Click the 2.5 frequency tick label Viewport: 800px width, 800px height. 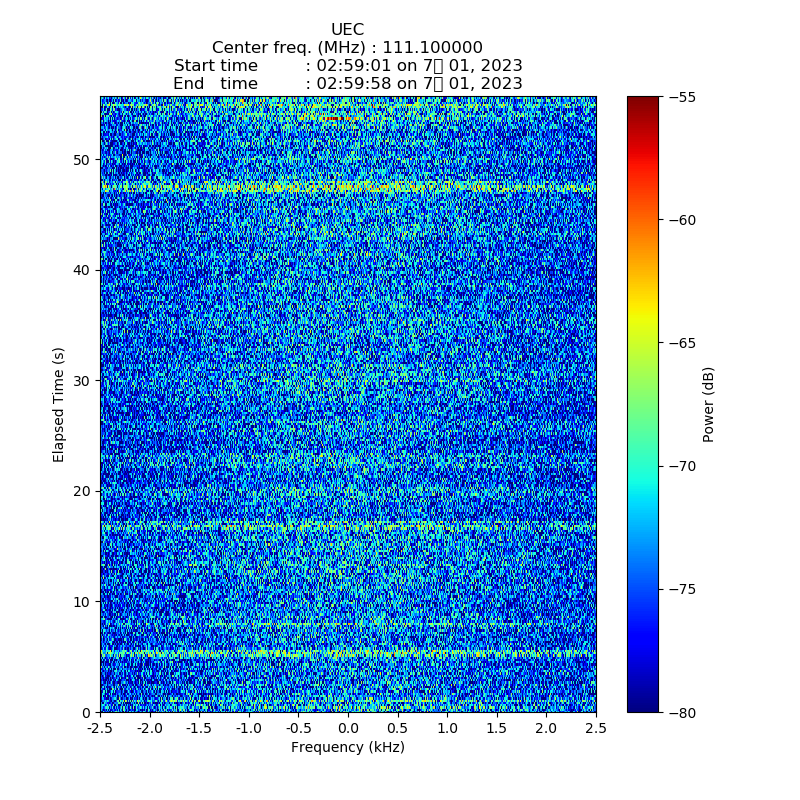(595, 729)
